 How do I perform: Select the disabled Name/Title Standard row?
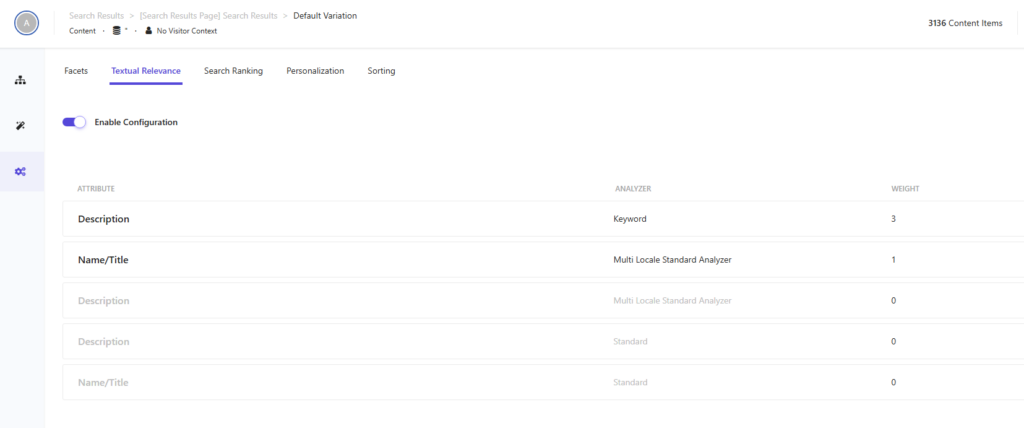(x=103, y=382)
